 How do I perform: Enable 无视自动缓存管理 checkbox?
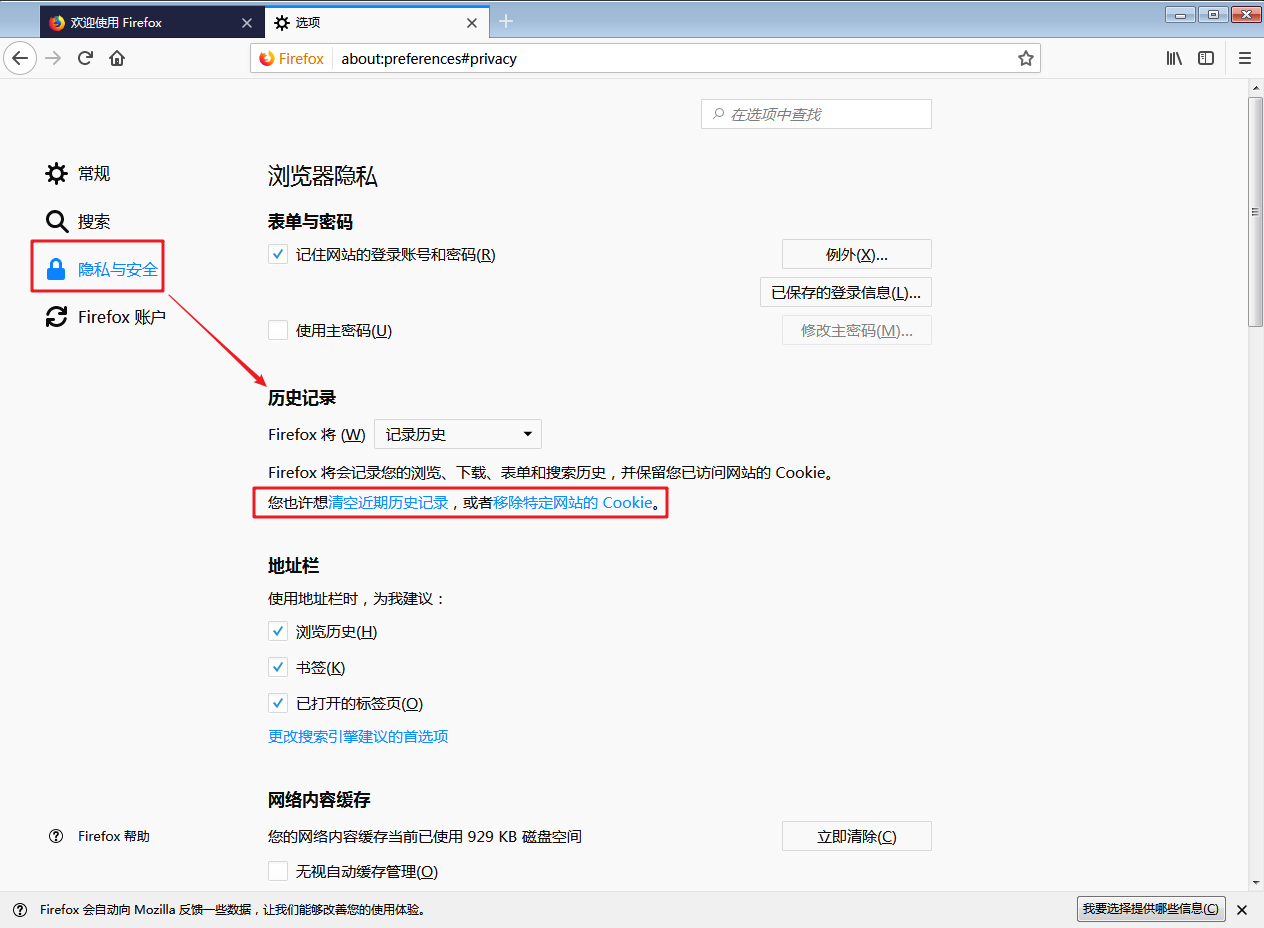click(278, 871)
